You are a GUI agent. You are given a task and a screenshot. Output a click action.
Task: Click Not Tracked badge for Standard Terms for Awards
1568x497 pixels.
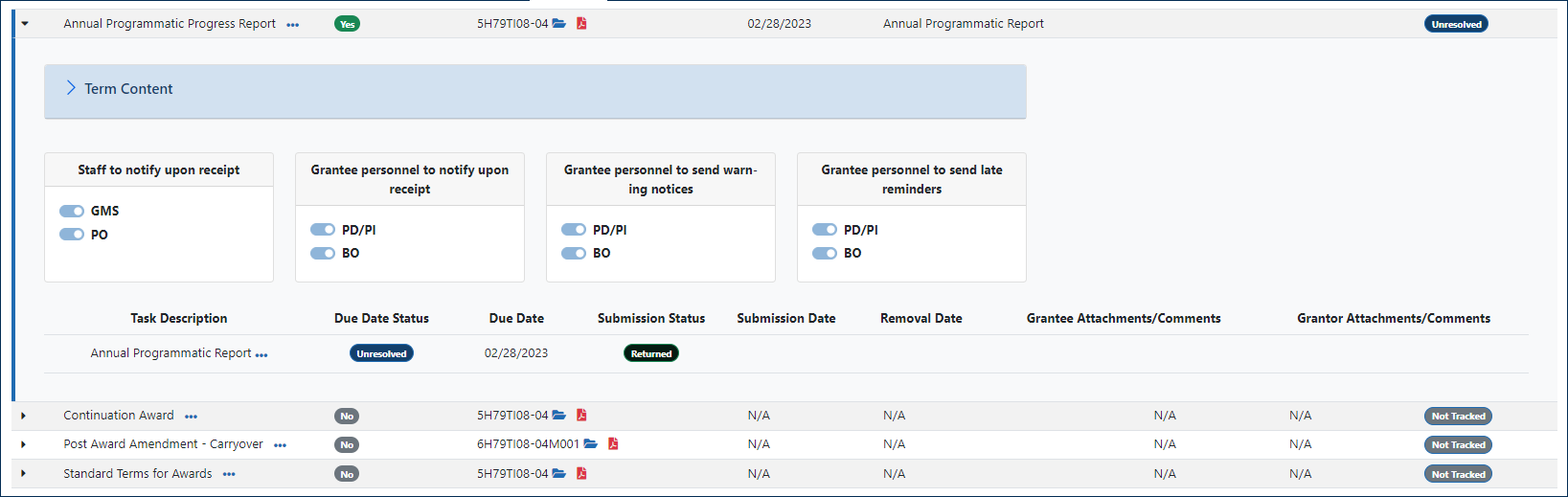(1458, 474)
